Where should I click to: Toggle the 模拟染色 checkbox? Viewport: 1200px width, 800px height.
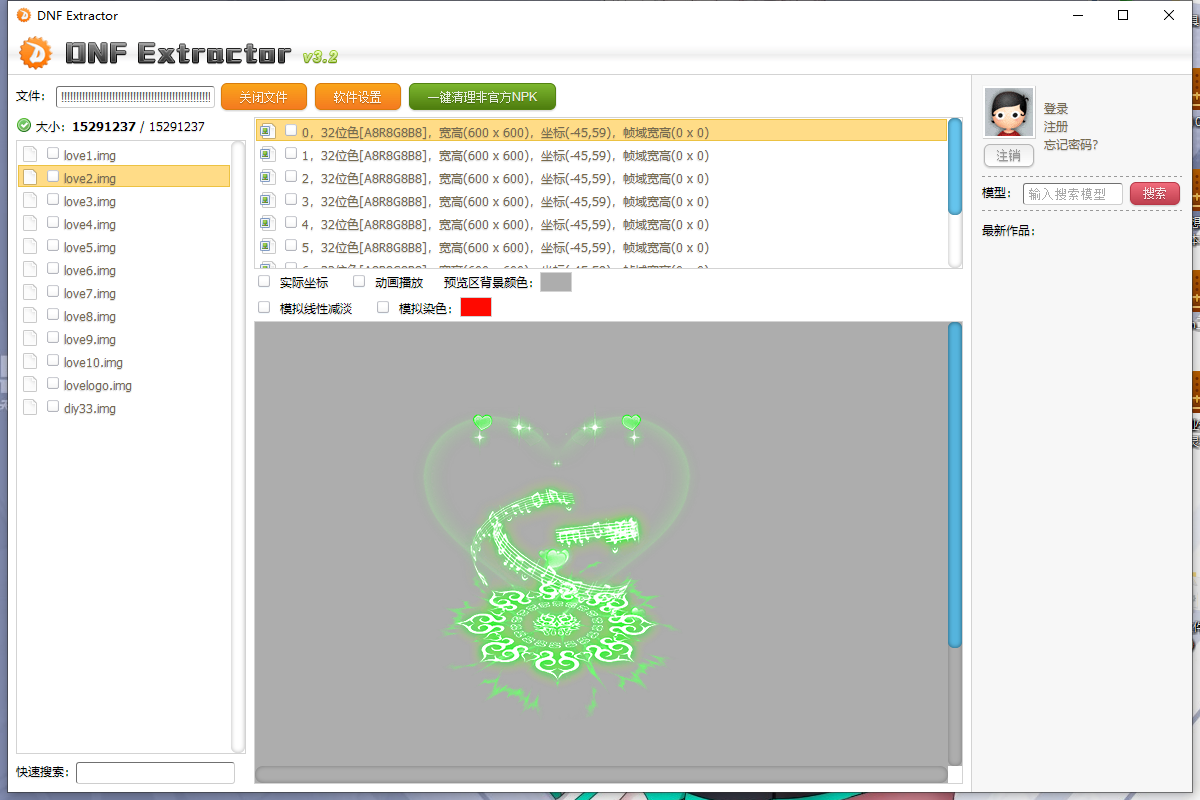(383, 308)
